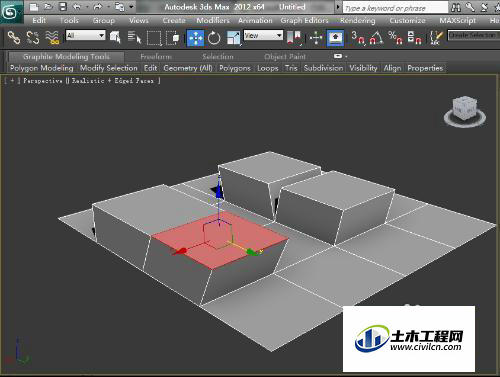Toggle the Angle Snap button
The width and height of the screenshot is (500, 377).
tap(377, 38)
